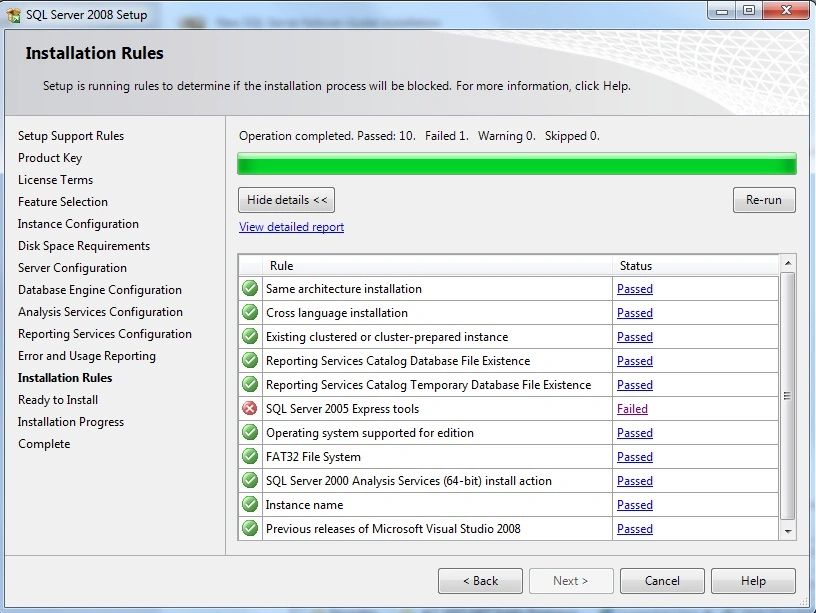The width and height of the screenshot is (816, 613).
Task: Click check icon for SQL Server 2000 Analysis Services rule
Action: pyautogui.click(x=250, y=480)
